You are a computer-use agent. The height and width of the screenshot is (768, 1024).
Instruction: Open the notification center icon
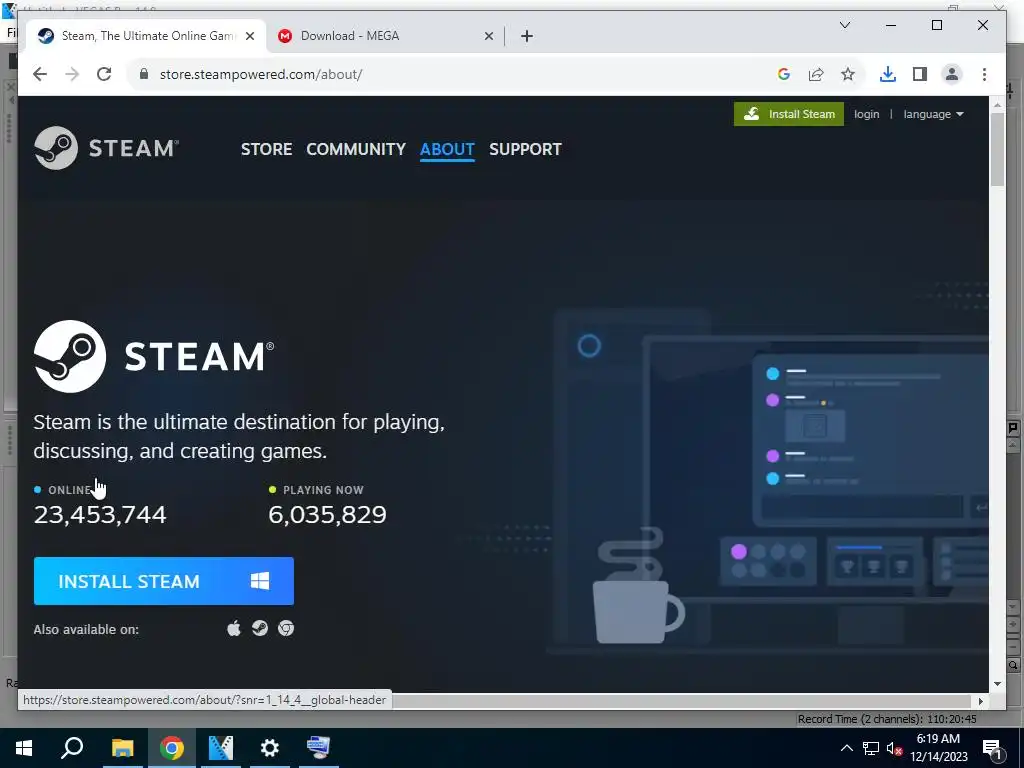(x=992, y=748)
